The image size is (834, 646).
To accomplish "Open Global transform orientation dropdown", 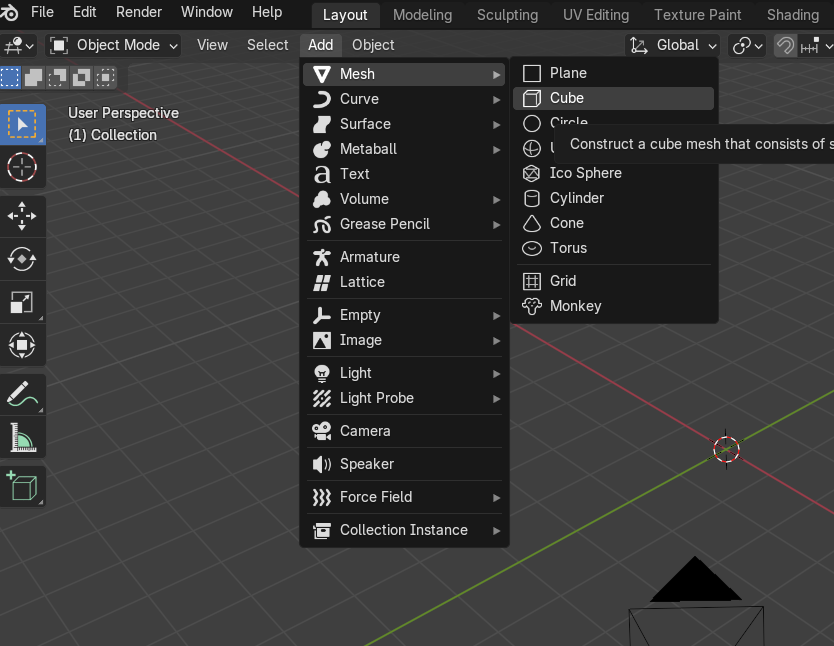I will pos(673,45).
